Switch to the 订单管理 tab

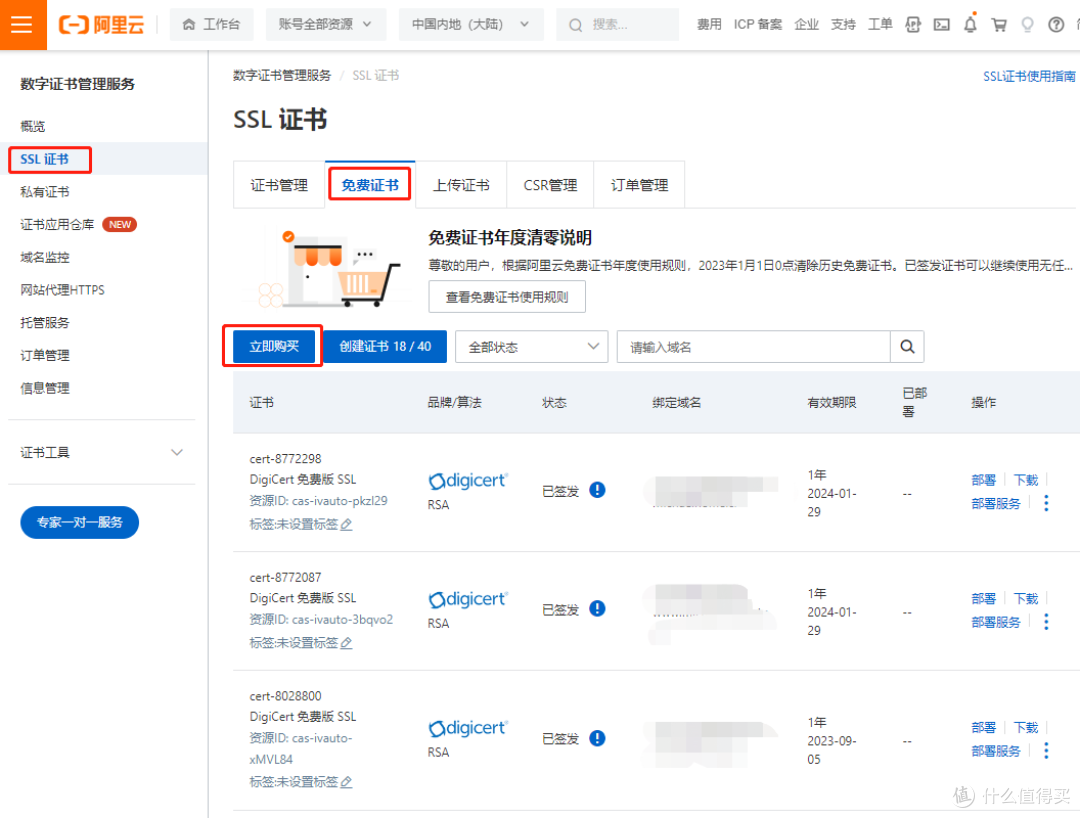coord(639,185)
